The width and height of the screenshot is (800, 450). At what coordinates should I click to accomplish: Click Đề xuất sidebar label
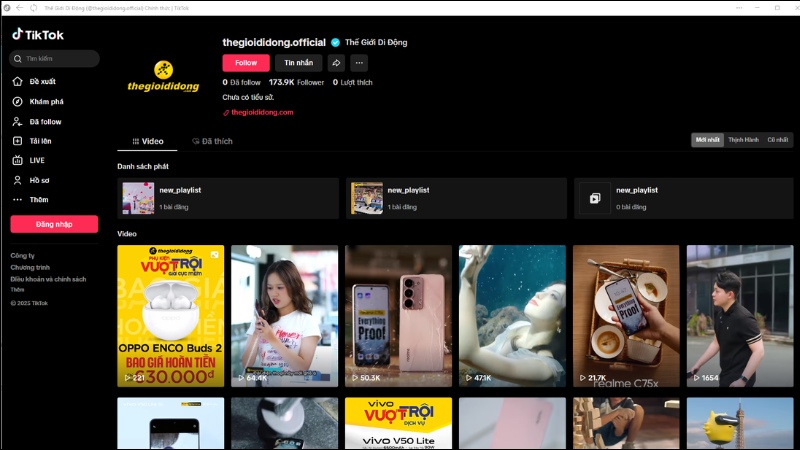tap(42, 82)
